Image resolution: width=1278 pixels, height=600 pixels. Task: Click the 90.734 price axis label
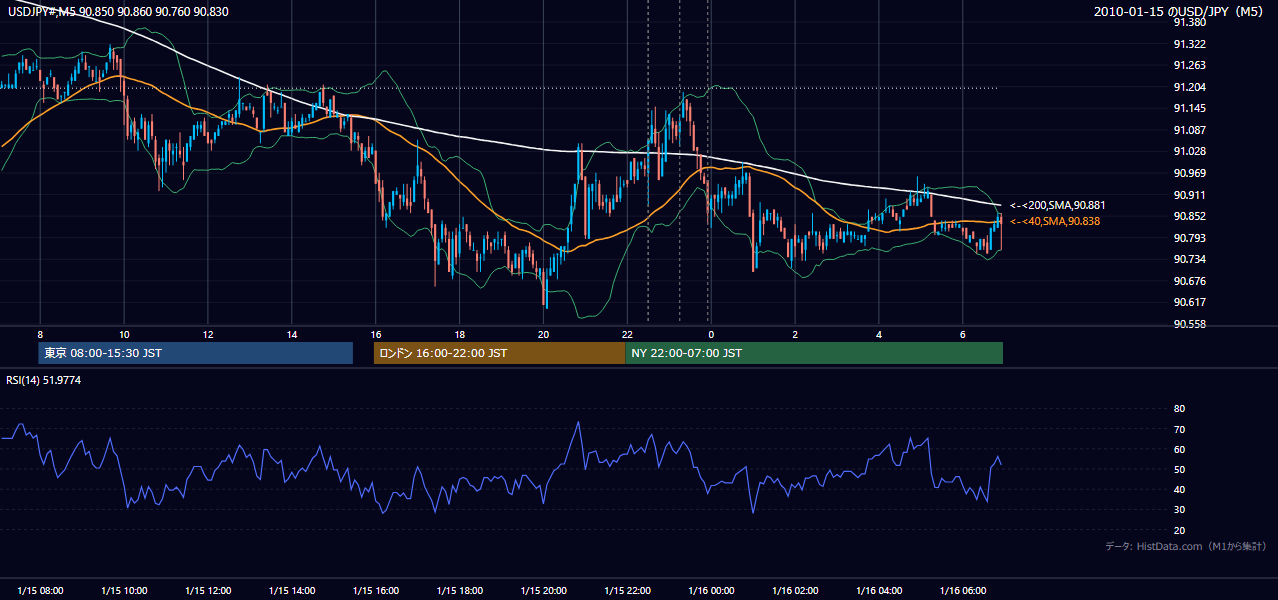[x=1190, y=259]
